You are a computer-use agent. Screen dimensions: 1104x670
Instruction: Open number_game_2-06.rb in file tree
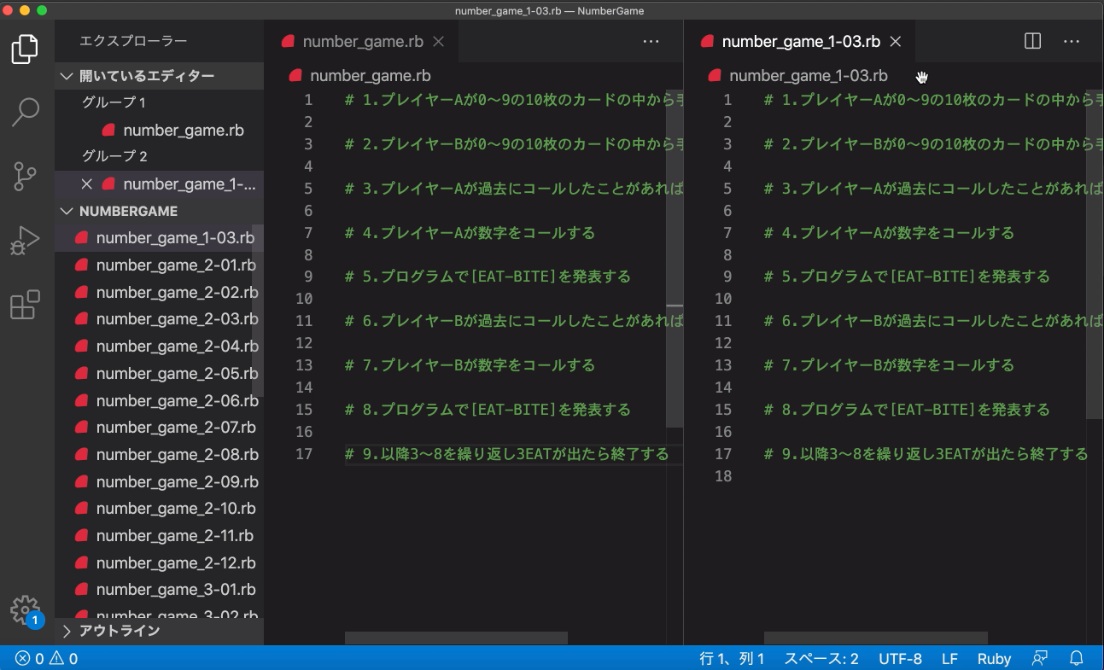tap(159, 400)
